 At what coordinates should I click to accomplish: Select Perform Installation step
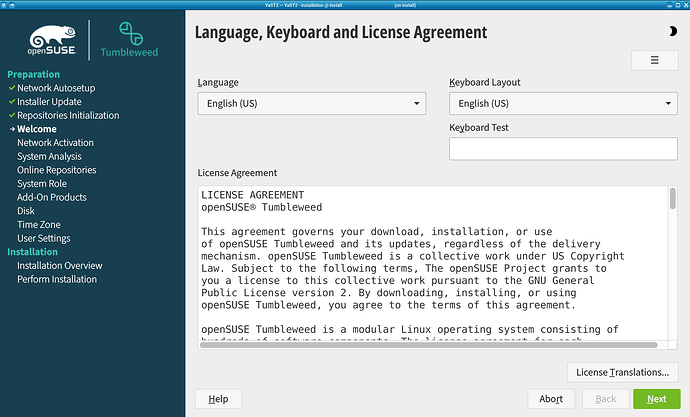[57, 279]
